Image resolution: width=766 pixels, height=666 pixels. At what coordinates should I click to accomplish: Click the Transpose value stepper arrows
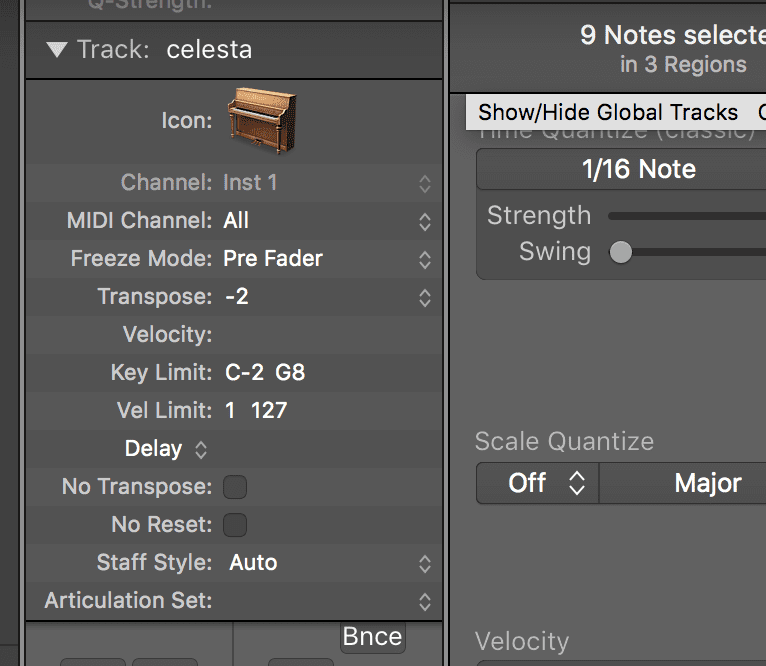click(424, 297)
